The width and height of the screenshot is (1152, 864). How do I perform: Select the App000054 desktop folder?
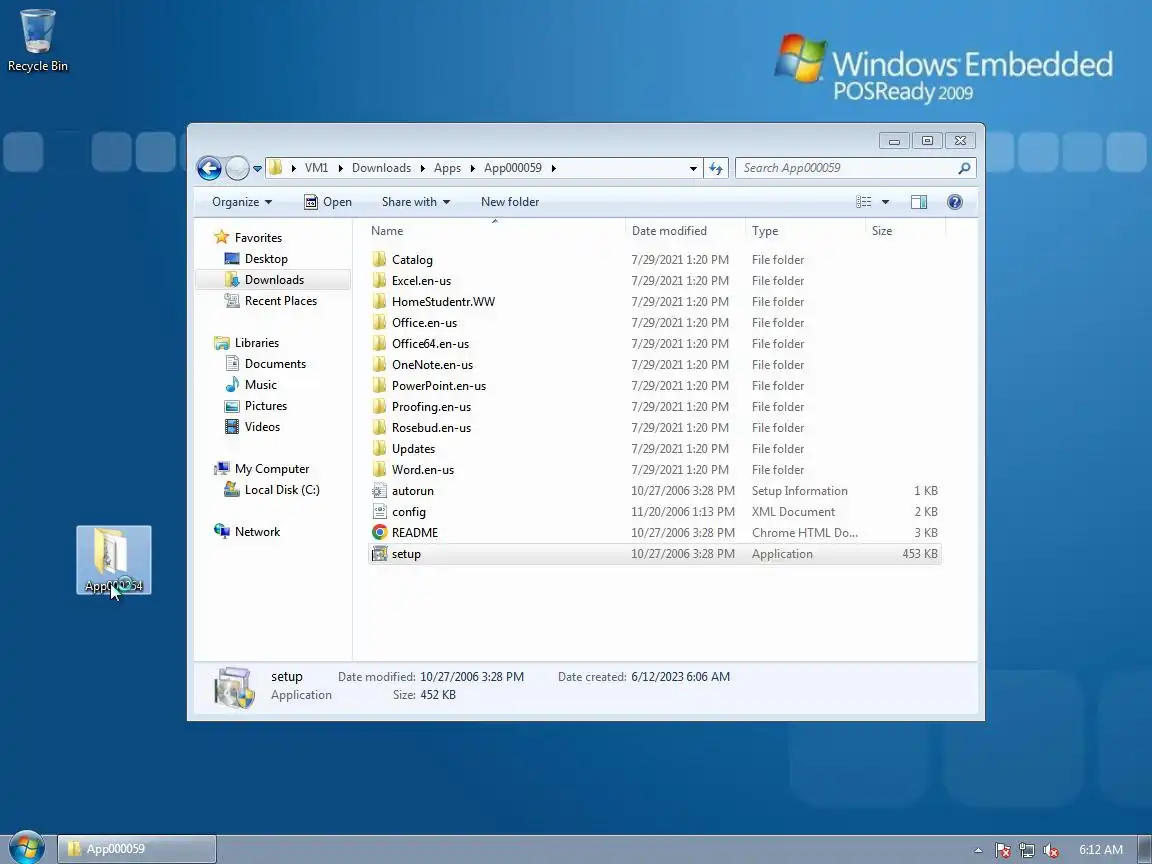click(x=114, y=560)
